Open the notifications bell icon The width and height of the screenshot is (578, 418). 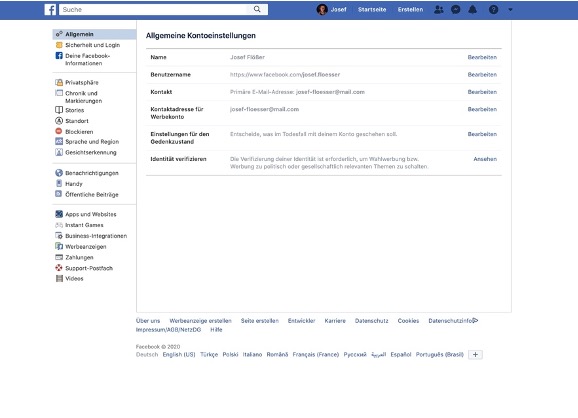click(x=473, y=10)
